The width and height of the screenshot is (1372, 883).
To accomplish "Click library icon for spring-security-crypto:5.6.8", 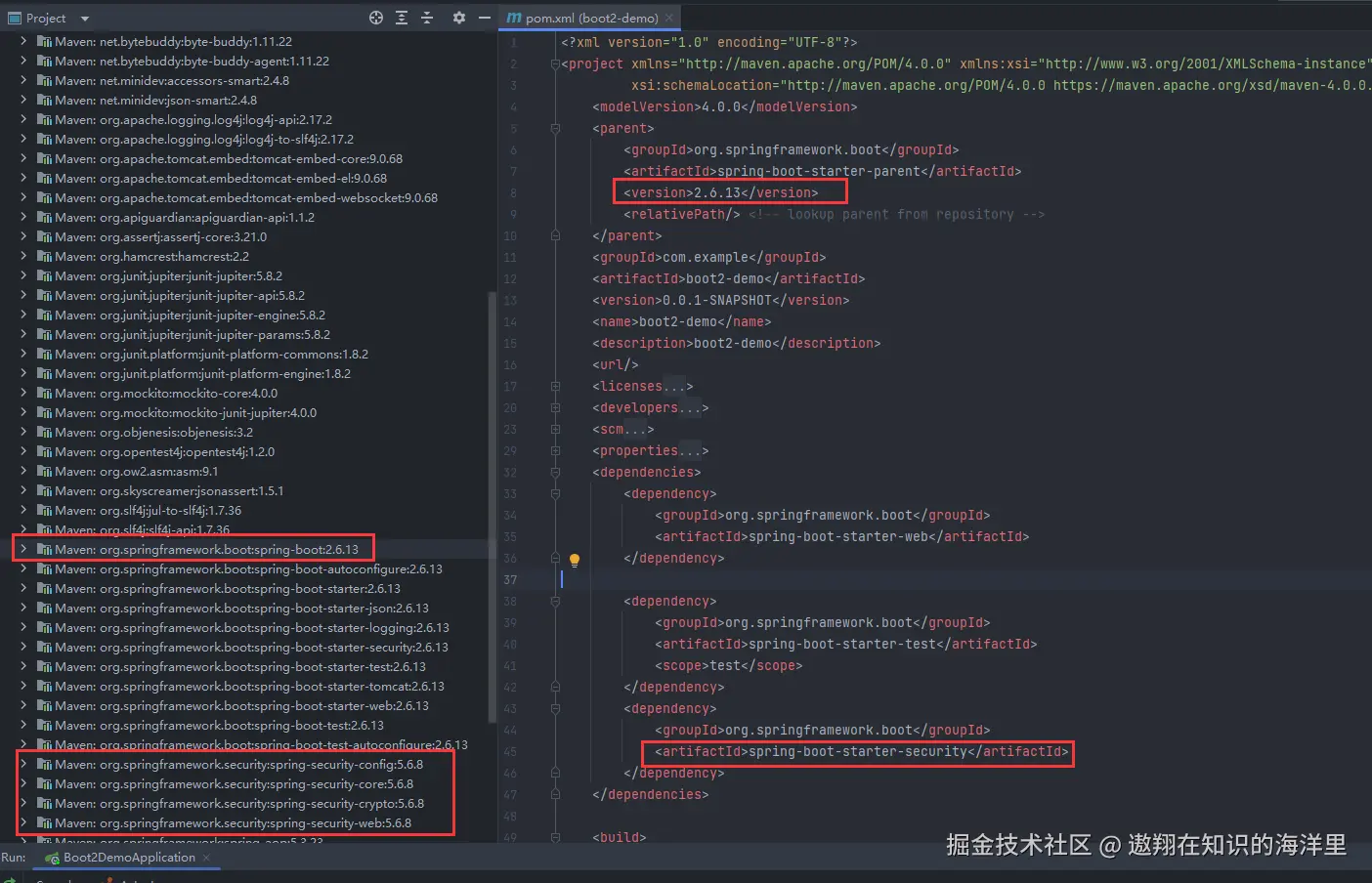I will (x=44, y=804).
